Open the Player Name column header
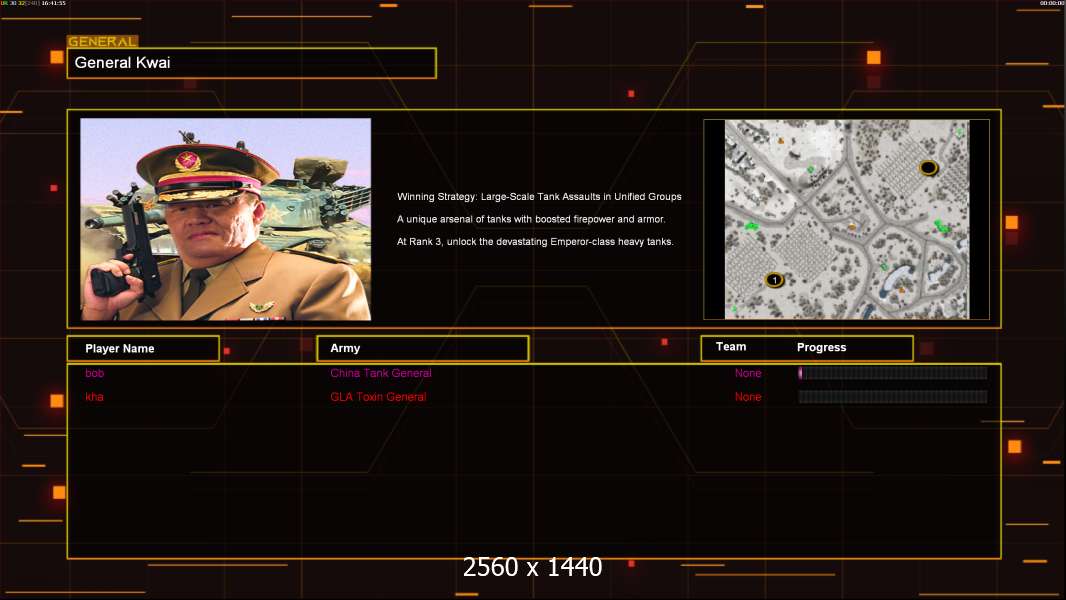This screenshot has height=600, width=1066. [x=143, y=349]
